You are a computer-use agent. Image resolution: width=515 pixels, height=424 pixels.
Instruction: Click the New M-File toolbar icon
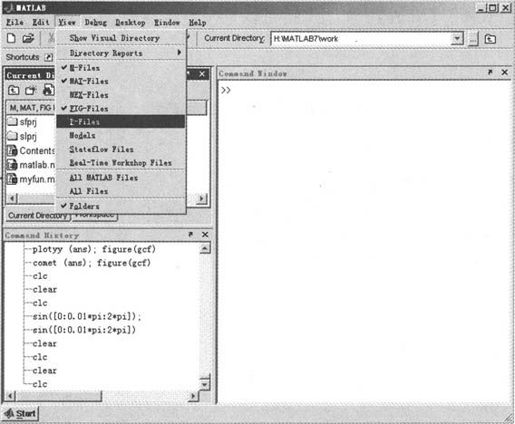click(x=11, y=38)
